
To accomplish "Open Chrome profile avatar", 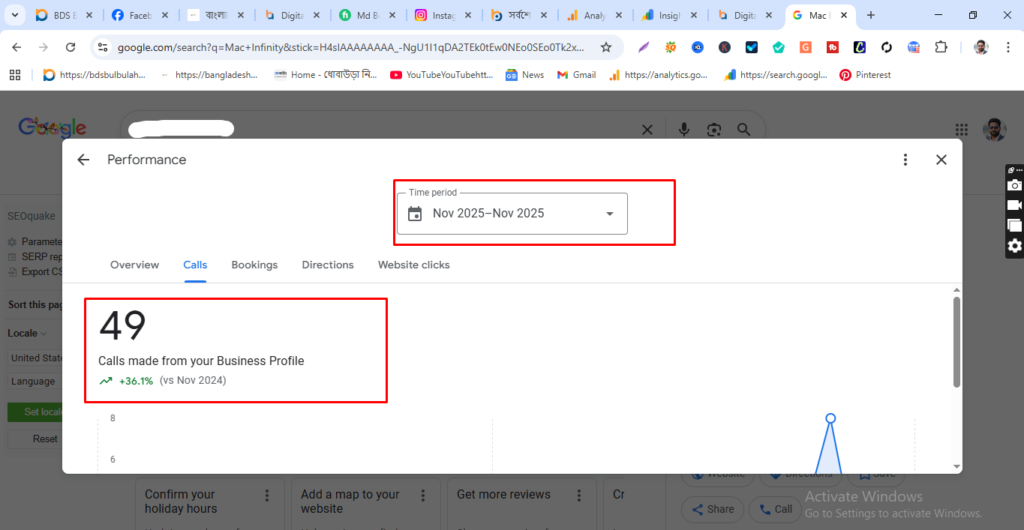I will click(x=981, y=47).
